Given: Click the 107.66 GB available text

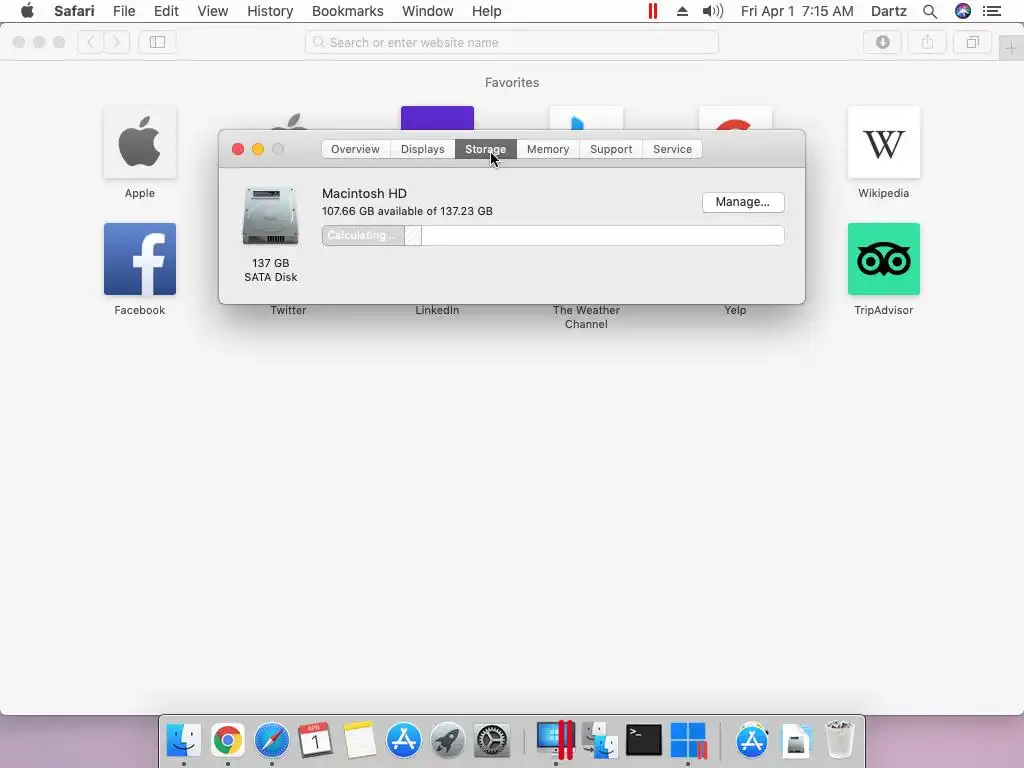Looking at the screenshot, I should tap(407, 211).
